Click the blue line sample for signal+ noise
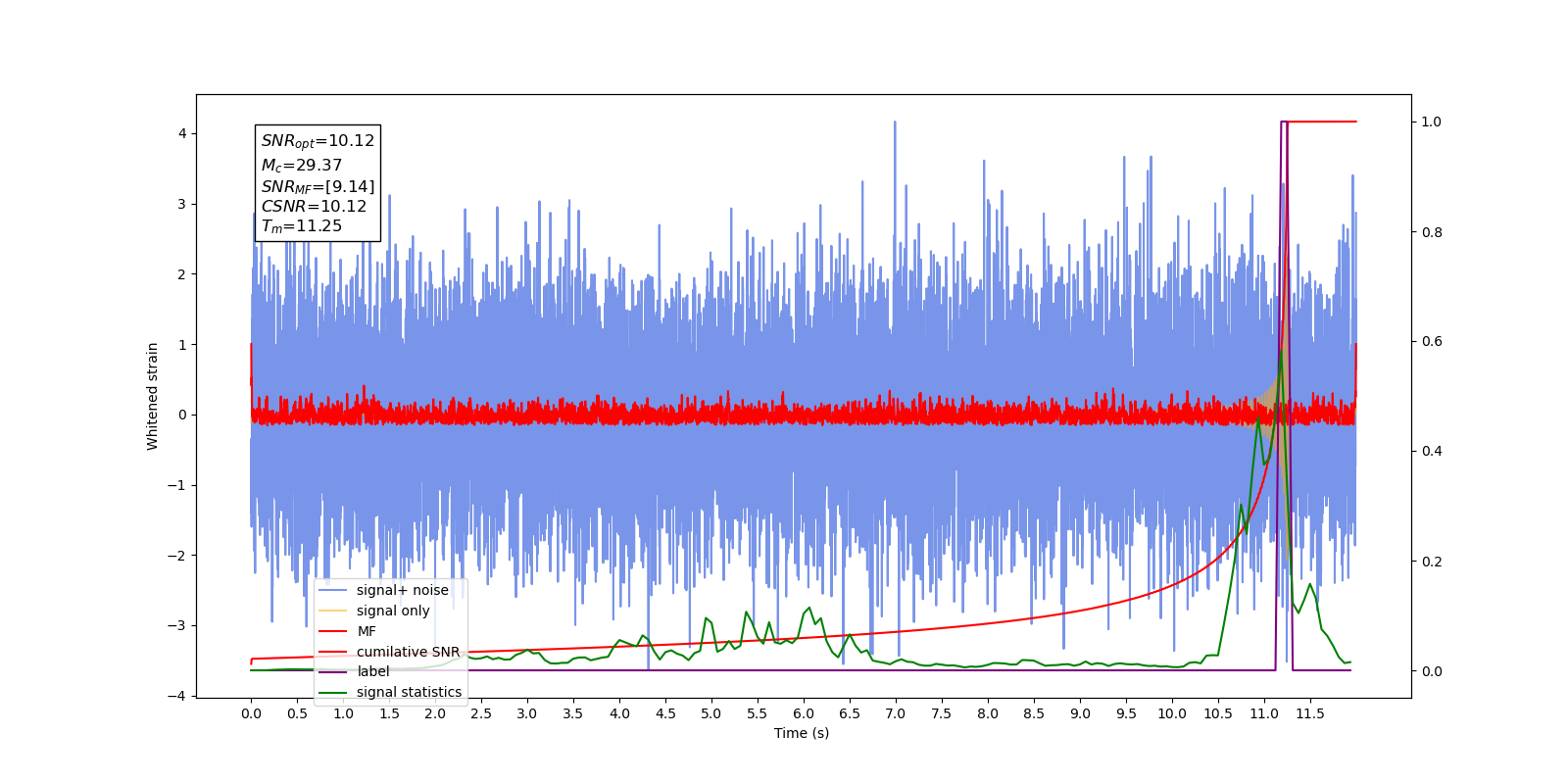This screenshot has height=784, width=1568. click(333, 590)
